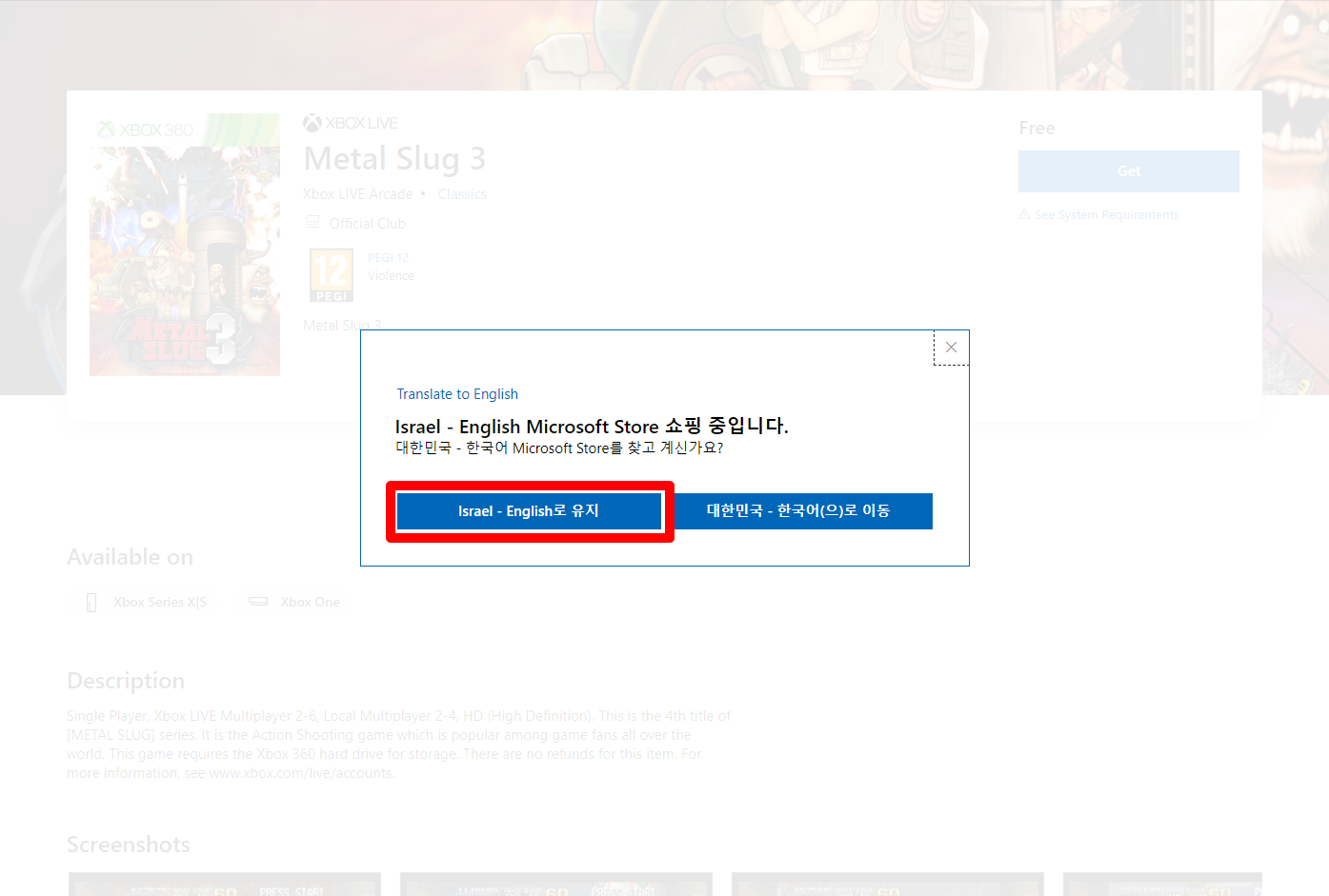The width and height of the screenshot is (1329, 896).
Task: Click the Translate to English link
Action: pos(457,394)
